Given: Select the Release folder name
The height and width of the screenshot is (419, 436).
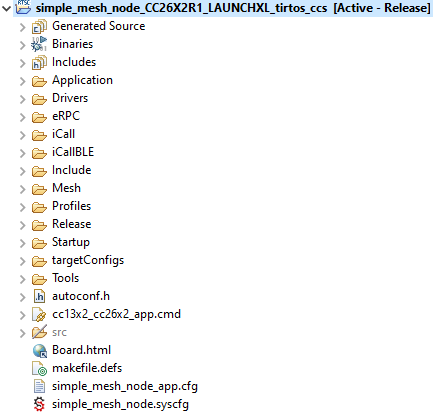Looking at the screenshot, I should point(72,224).
